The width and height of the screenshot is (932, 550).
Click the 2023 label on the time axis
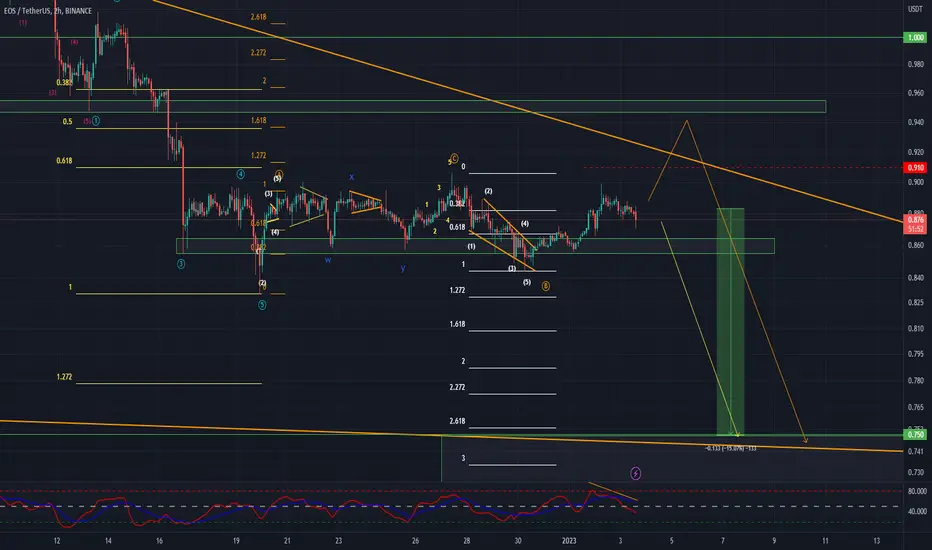[x=569, y=540]
